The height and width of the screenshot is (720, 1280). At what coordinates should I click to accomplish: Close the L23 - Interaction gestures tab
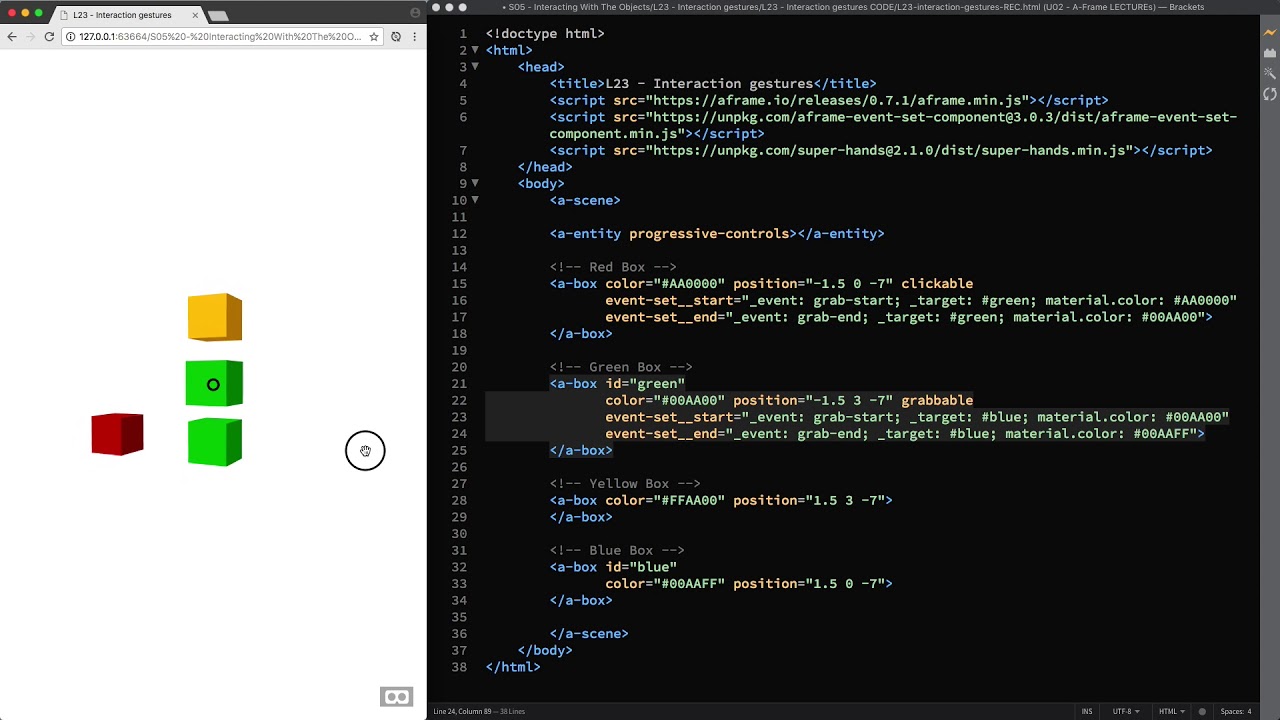(x=195, y=15)
